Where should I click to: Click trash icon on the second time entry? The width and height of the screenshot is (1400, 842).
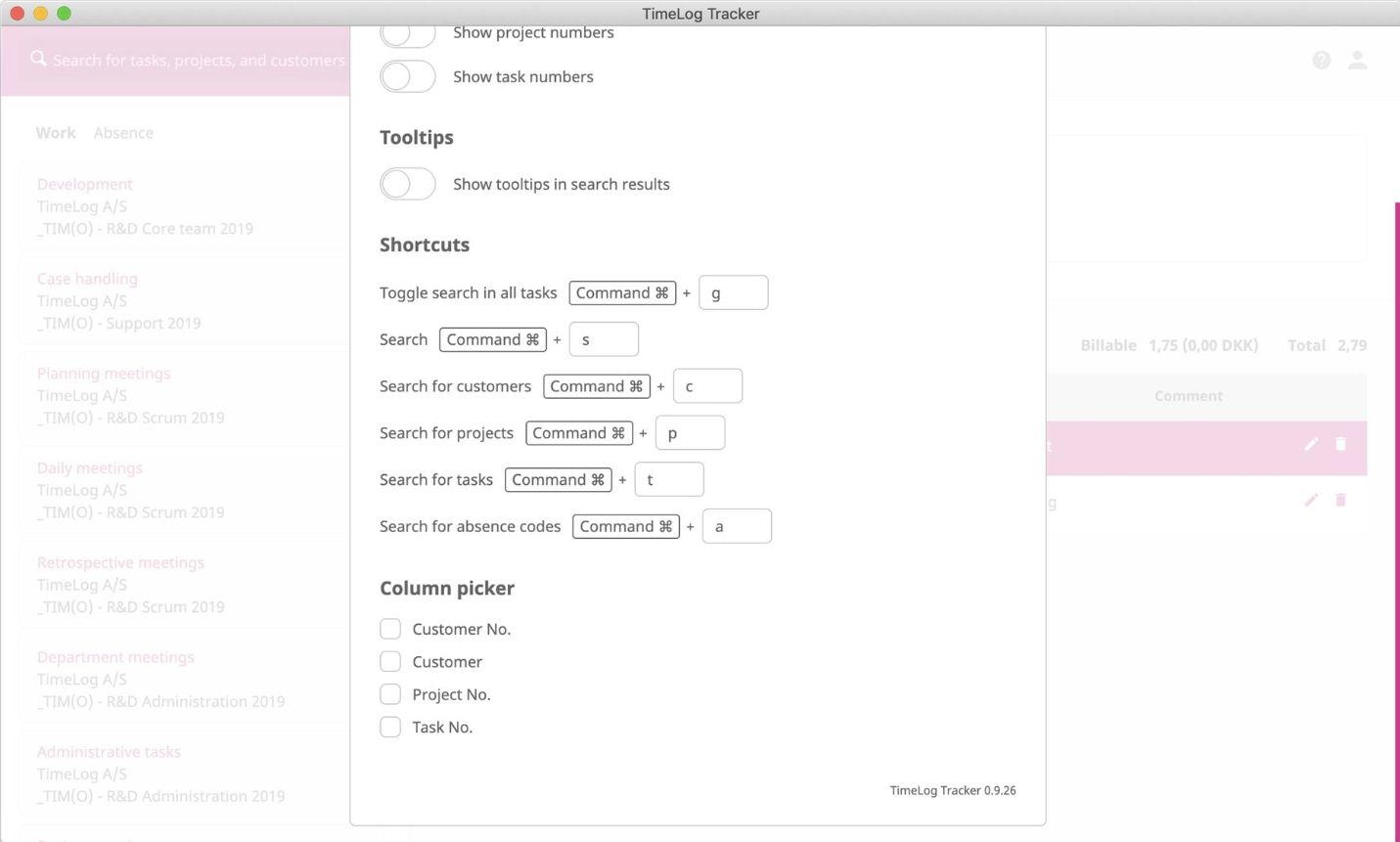[1340, 501]
